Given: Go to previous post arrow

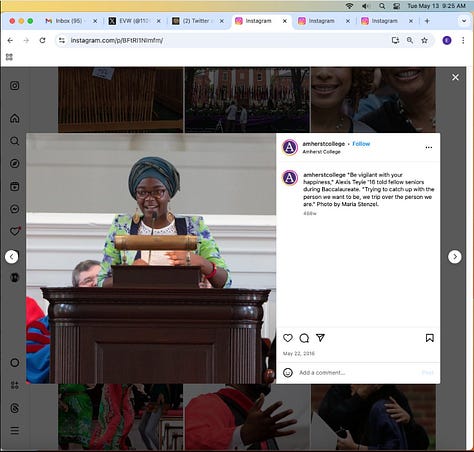Looking at the screenshot, I should pyautogui.click(x=12, y=257).
